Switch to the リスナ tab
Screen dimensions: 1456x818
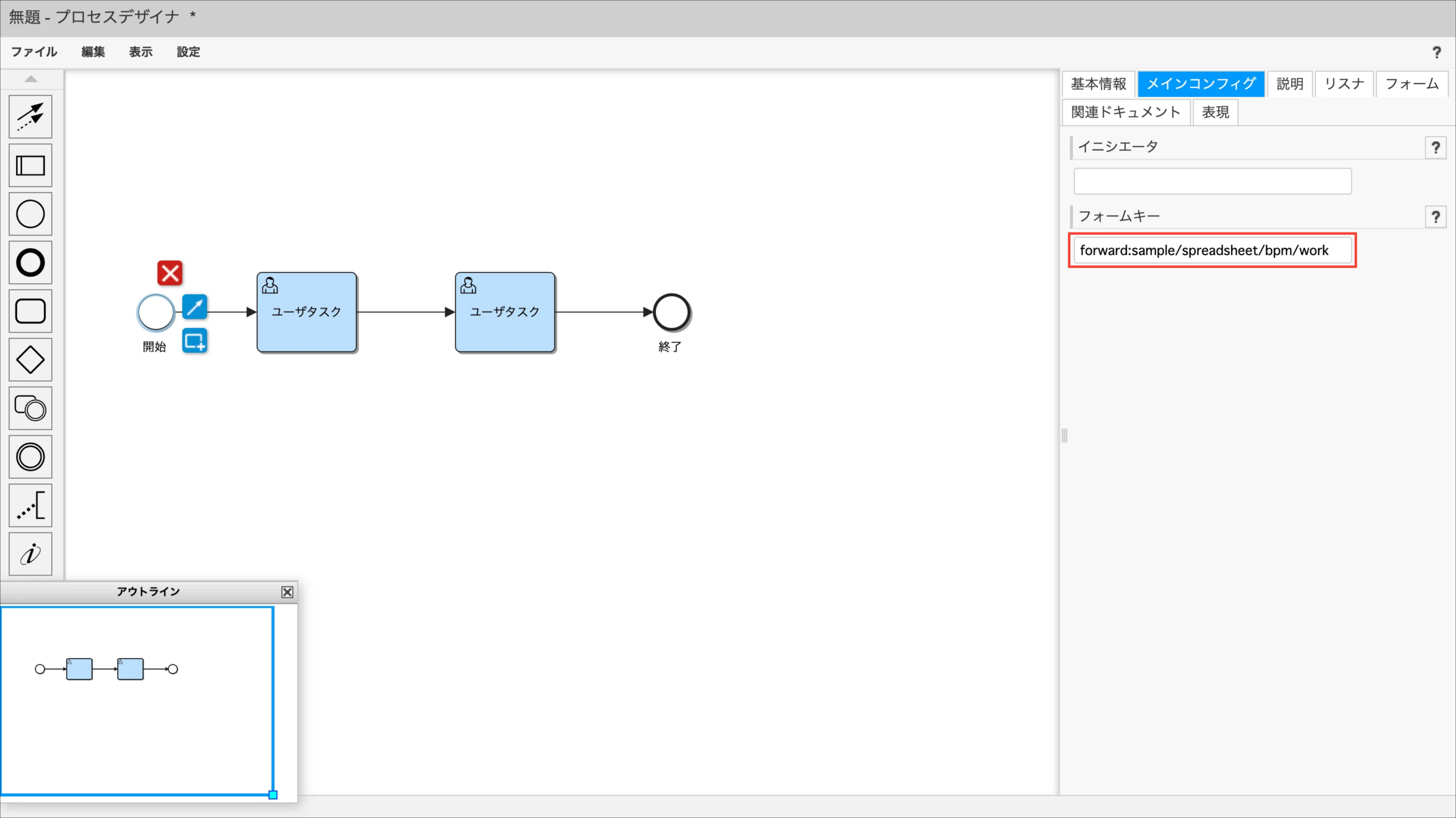(x=1343, y=84)
